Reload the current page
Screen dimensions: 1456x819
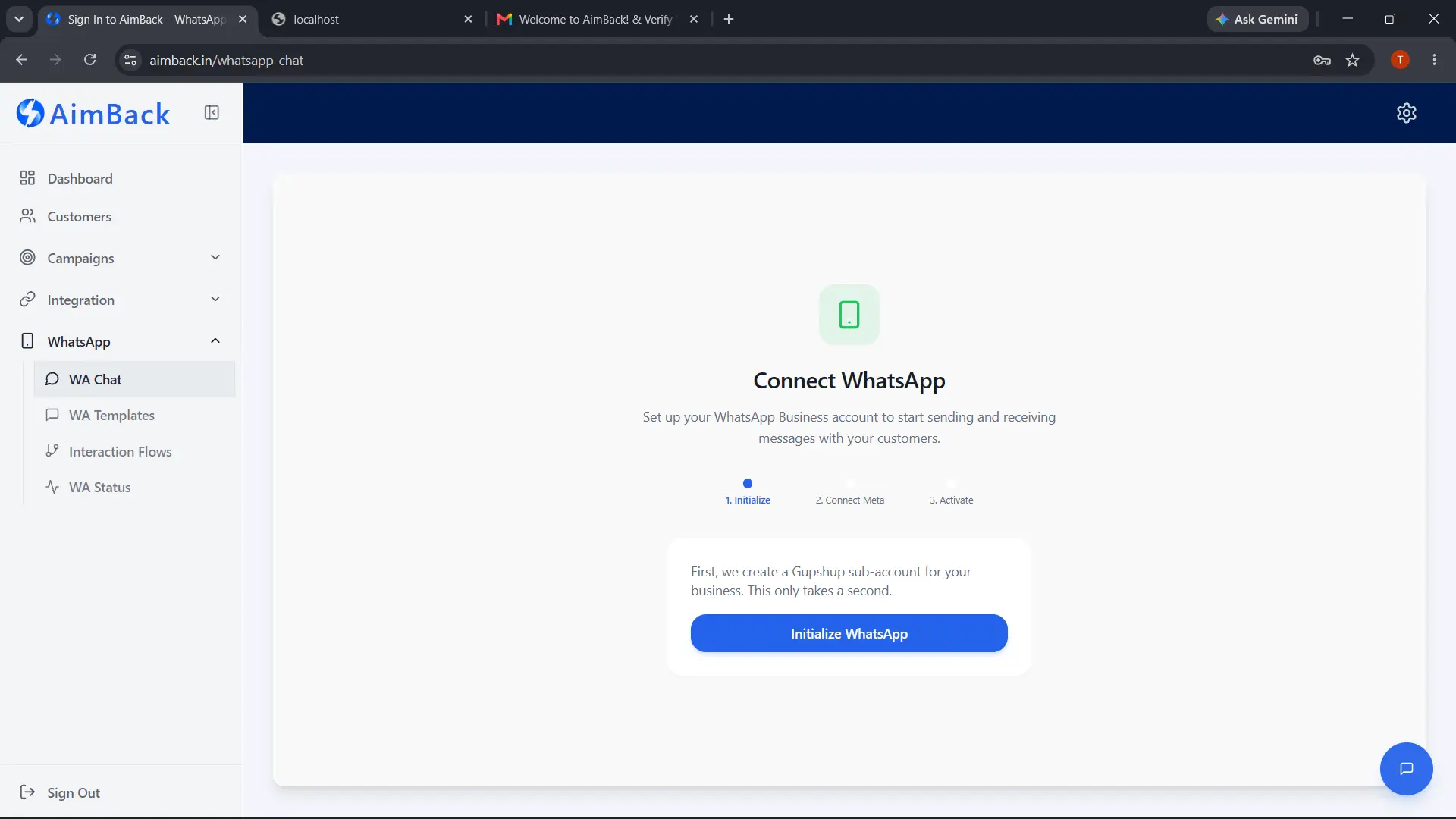point(89,60)
